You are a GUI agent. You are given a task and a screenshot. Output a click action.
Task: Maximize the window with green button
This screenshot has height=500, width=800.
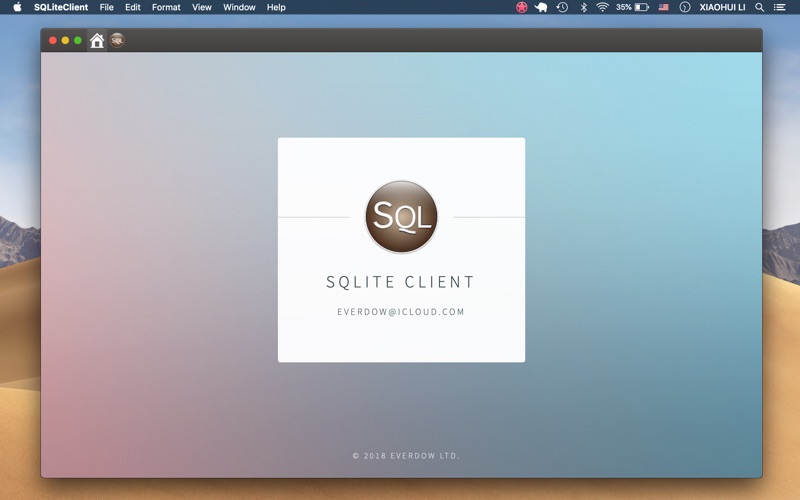(x=78, y=40)
